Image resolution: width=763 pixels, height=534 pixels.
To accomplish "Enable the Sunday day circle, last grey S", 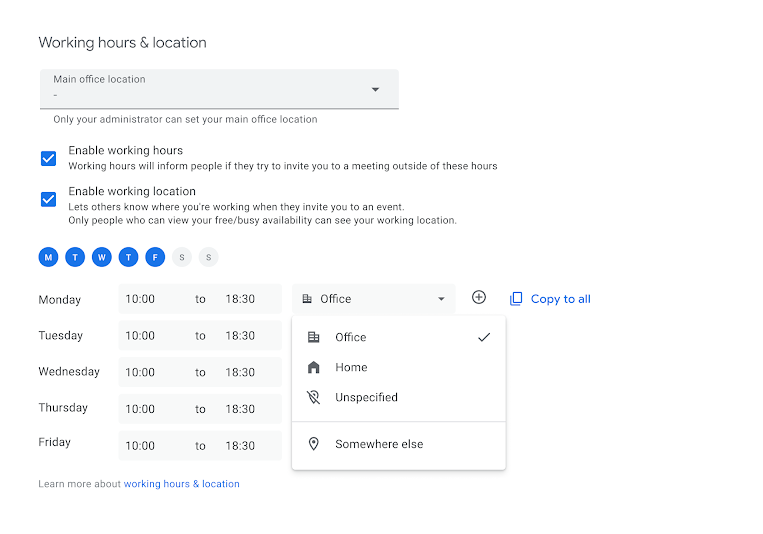I will (x=209, y=257).
